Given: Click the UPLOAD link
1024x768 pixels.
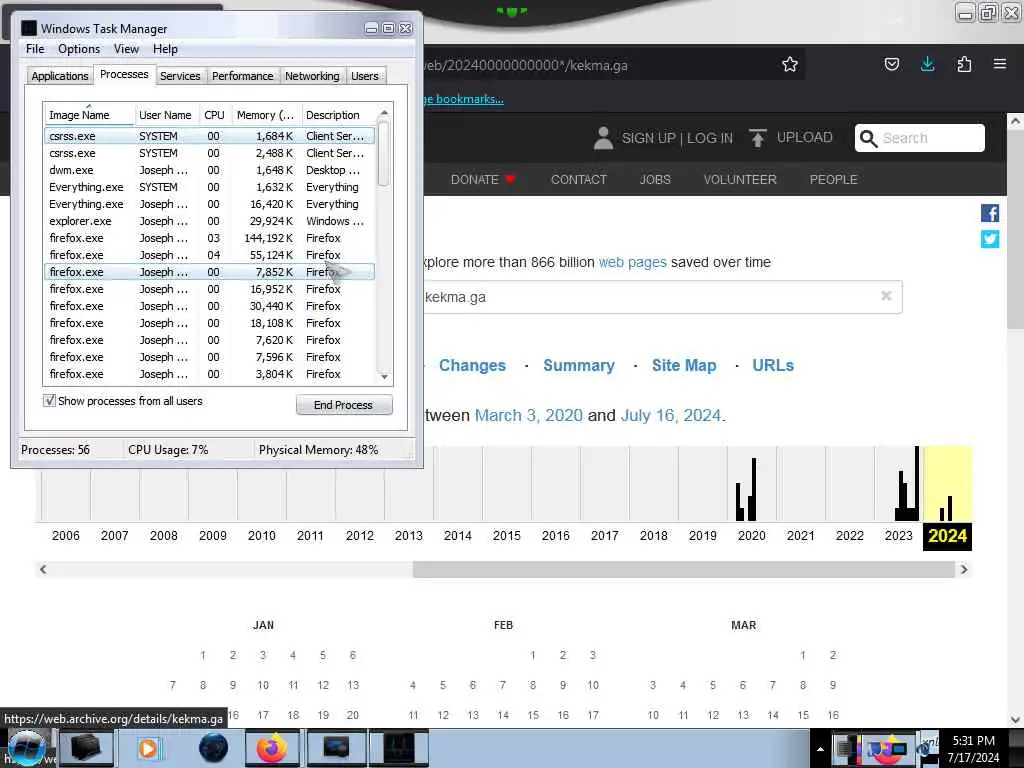Looking at the screenshot, I should pyautogui.click(x=804, y=138).
